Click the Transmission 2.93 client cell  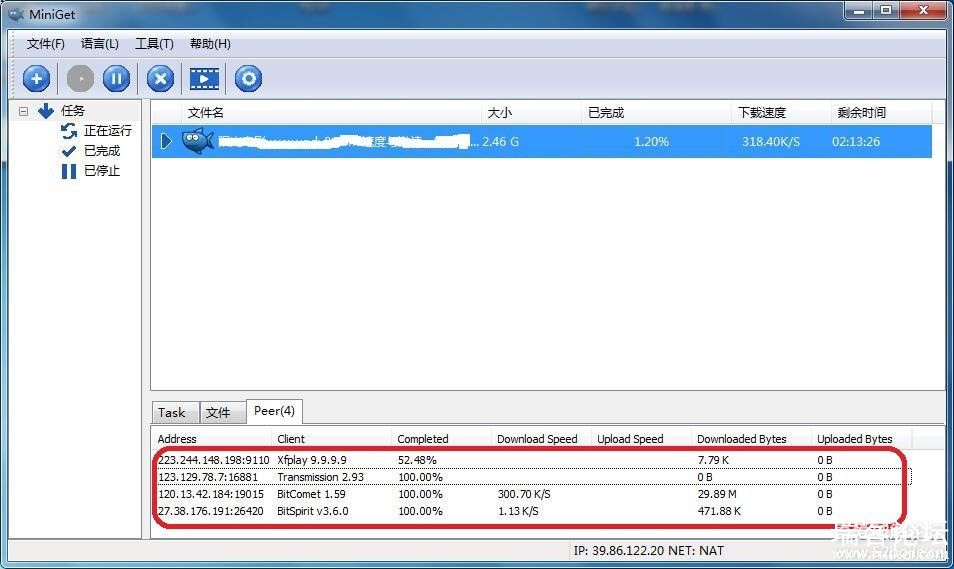pyautogui.click(x=321, y=477)
